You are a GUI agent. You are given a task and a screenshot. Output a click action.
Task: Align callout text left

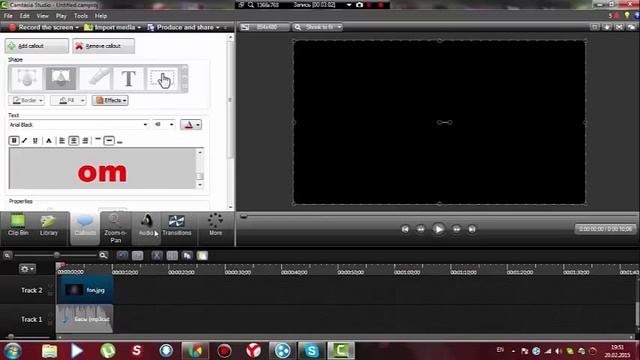pos(62,141)
